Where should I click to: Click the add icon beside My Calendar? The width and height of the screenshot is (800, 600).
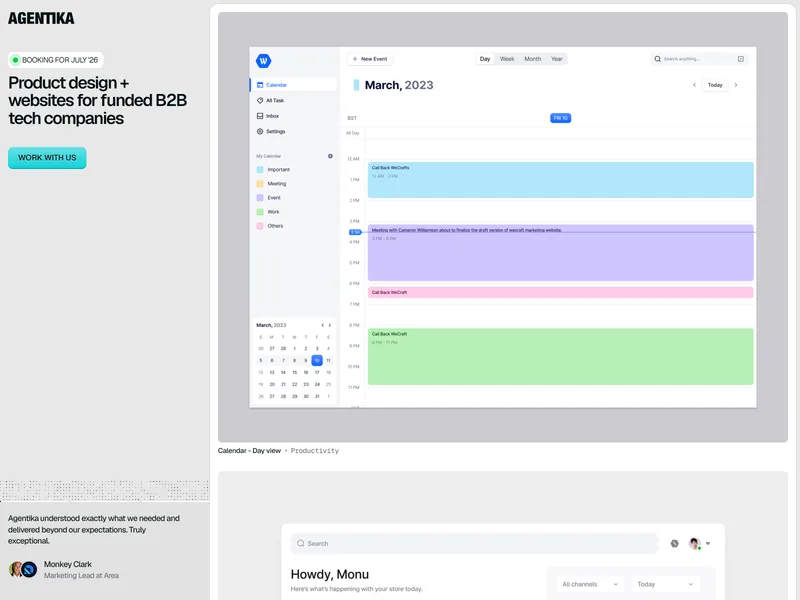point(330,156)
